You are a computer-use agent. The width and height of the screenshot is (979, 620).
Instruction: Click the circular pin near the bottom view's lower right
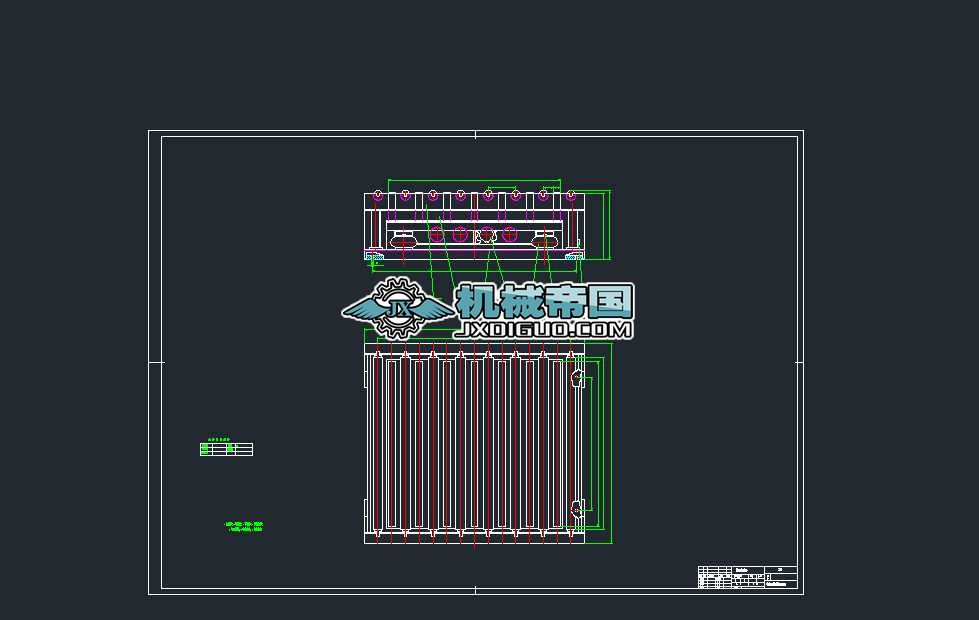pos(576,508)
